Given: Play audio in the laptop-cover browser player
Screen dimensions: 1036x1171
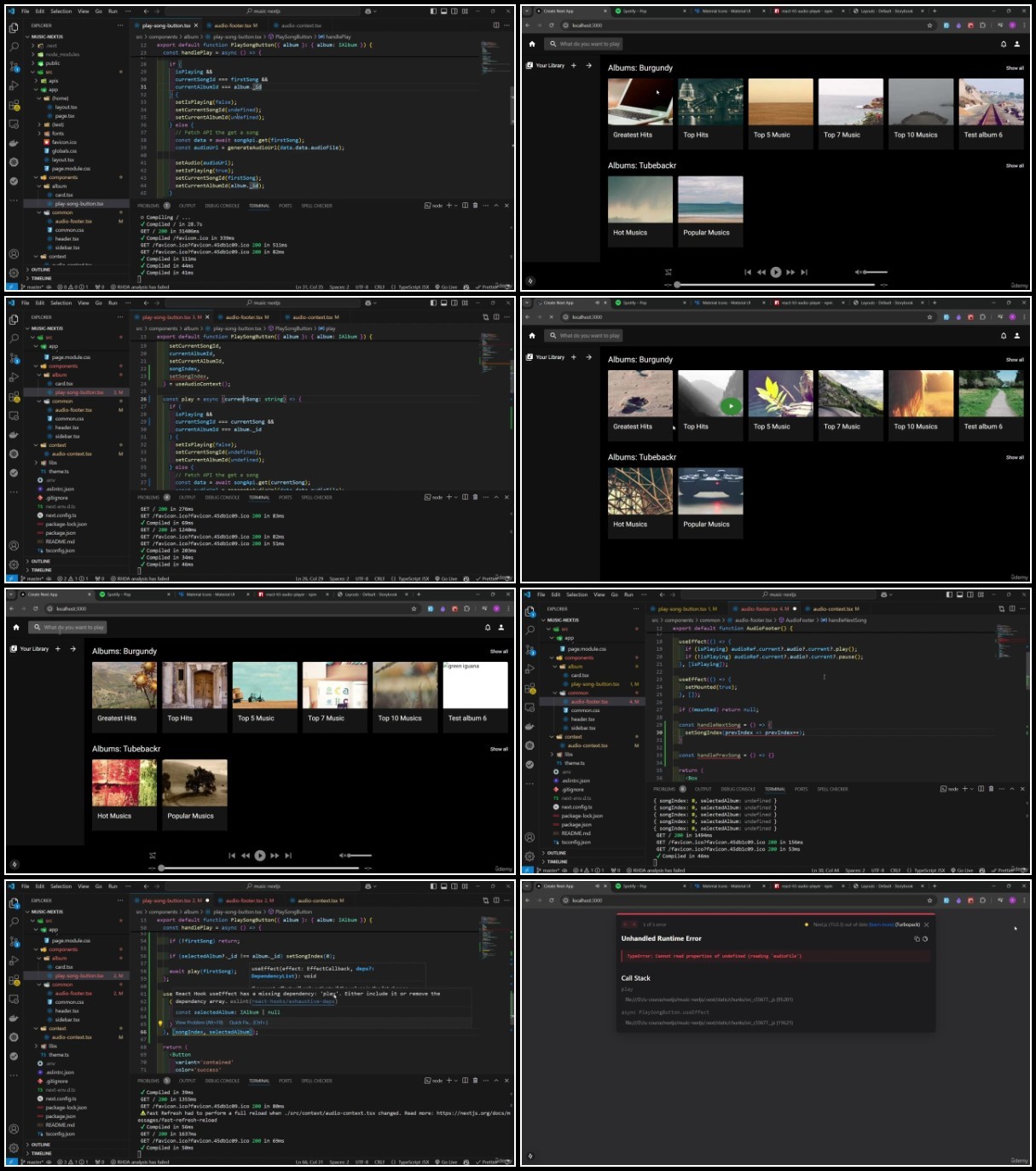Looking at the screenshot, I should (776, 272).
